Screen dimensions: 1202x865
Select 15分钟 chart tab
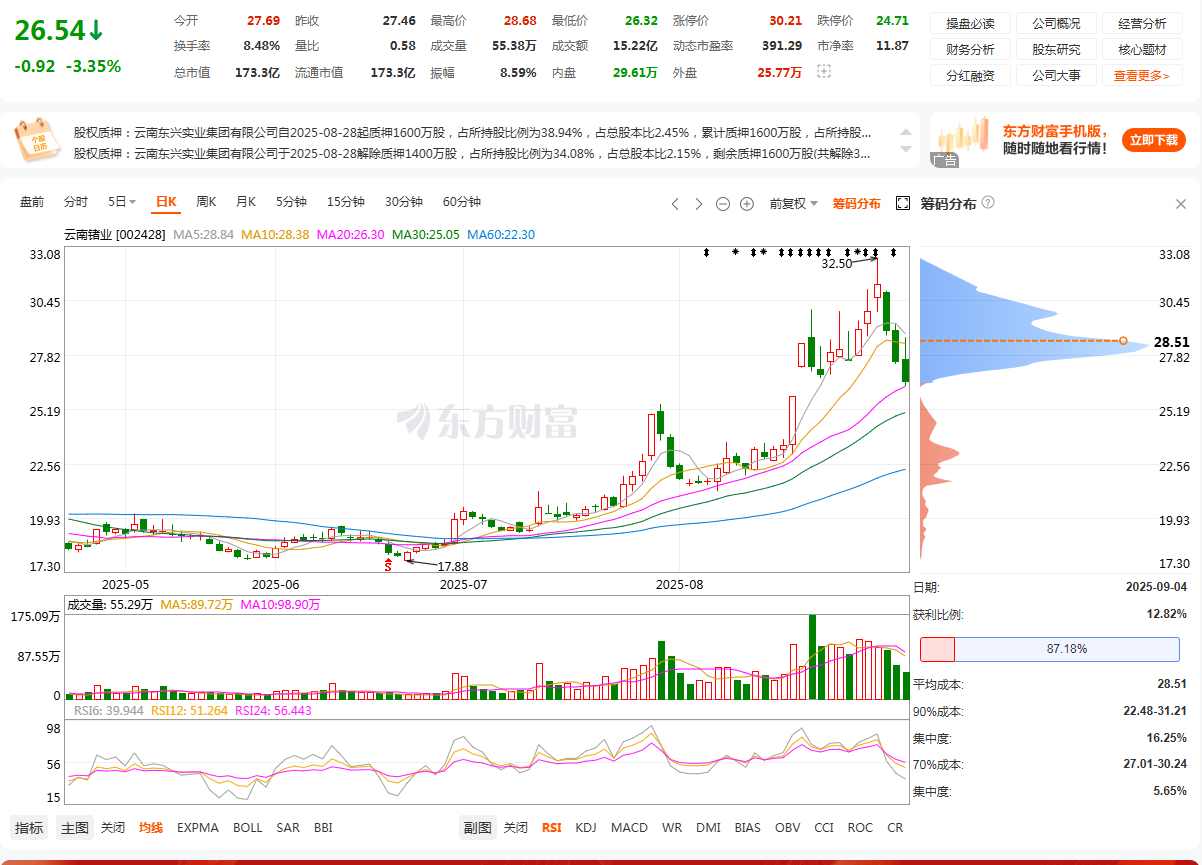click(346, 202)
